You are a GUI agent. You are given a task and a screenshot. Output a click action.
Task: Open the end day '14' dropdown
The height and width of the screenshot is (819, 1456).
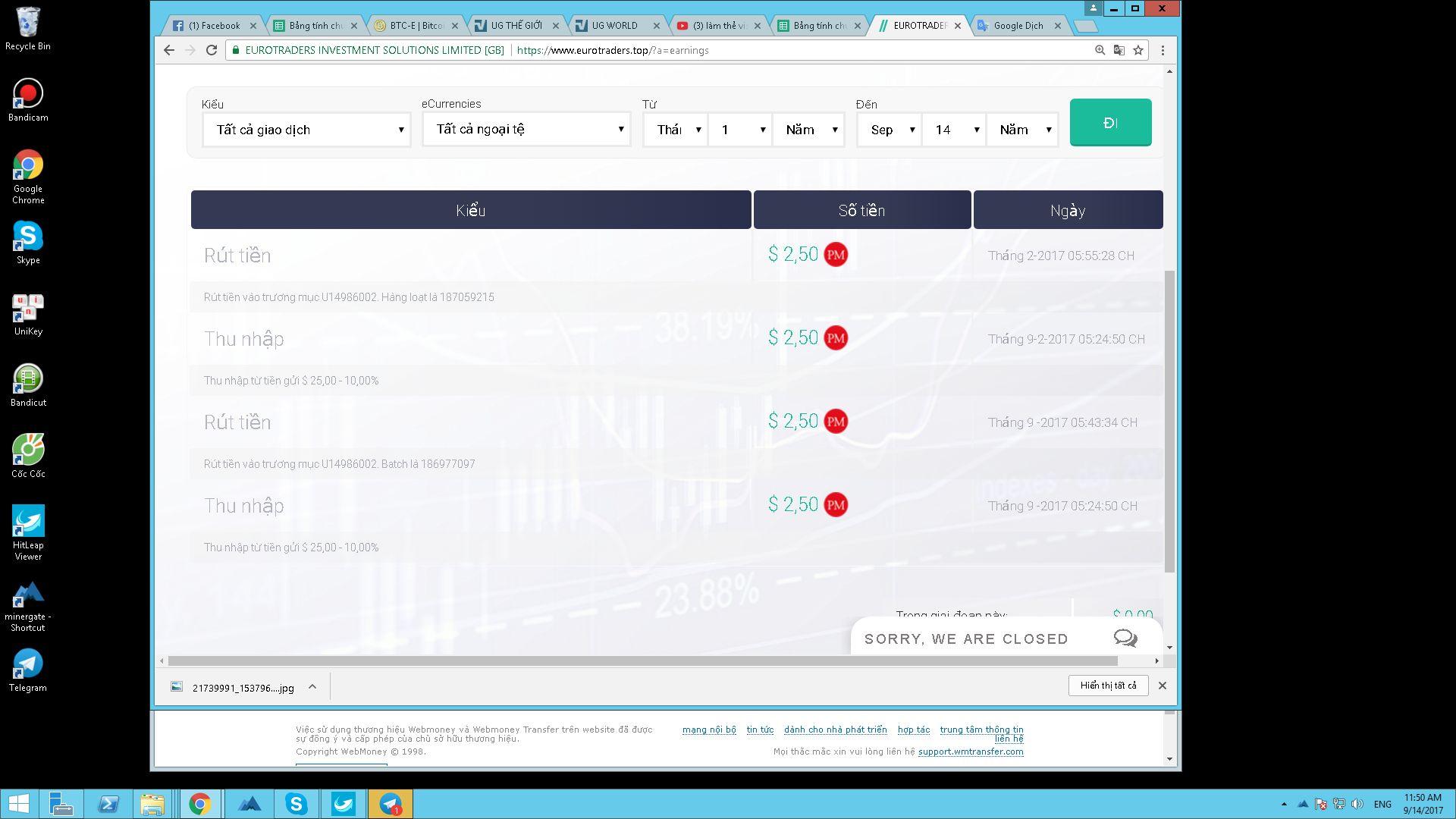(954, 130)
